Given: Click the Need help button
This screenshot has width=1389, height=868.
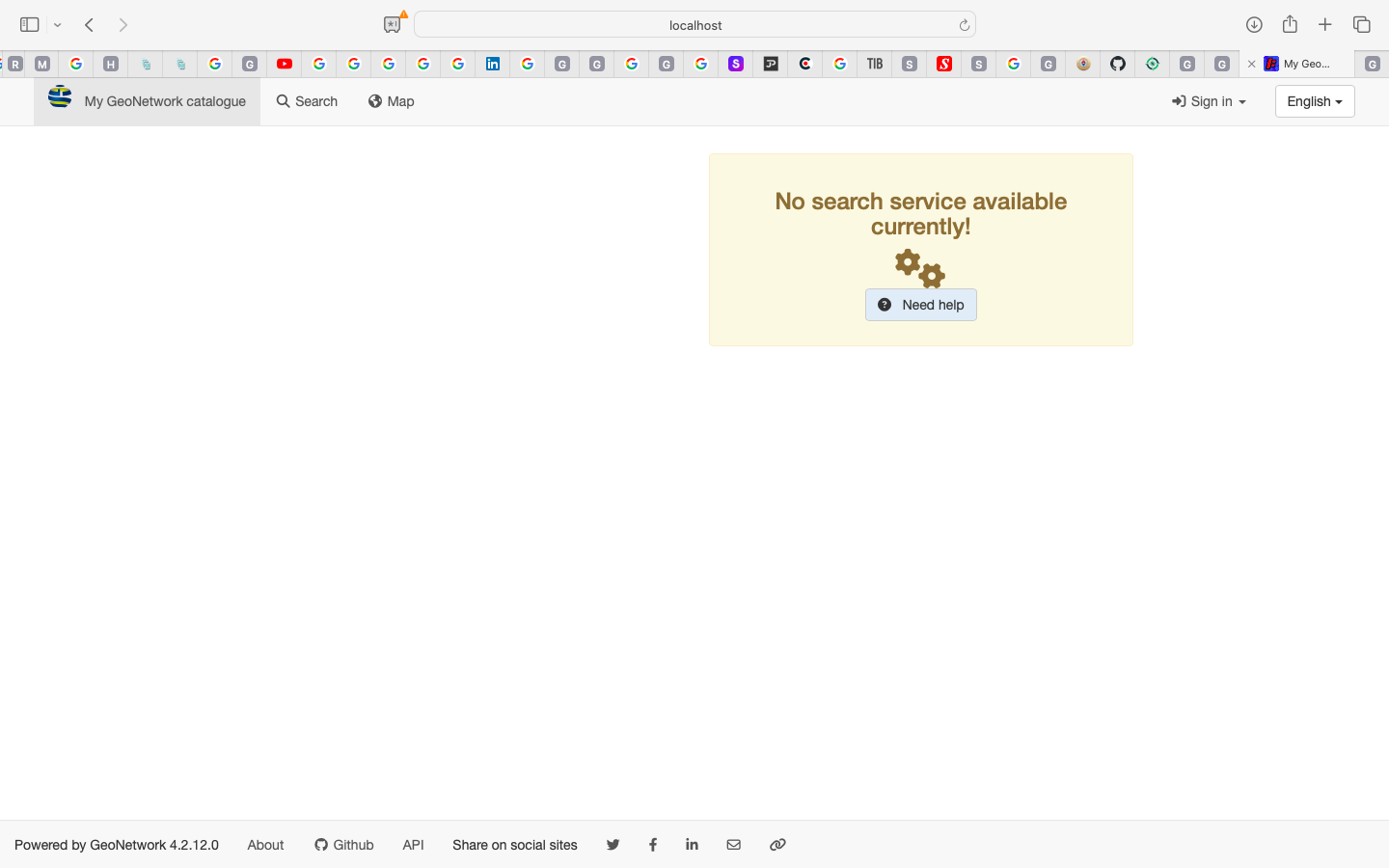Looking at the screenshot, I should (x=920, y=305).
